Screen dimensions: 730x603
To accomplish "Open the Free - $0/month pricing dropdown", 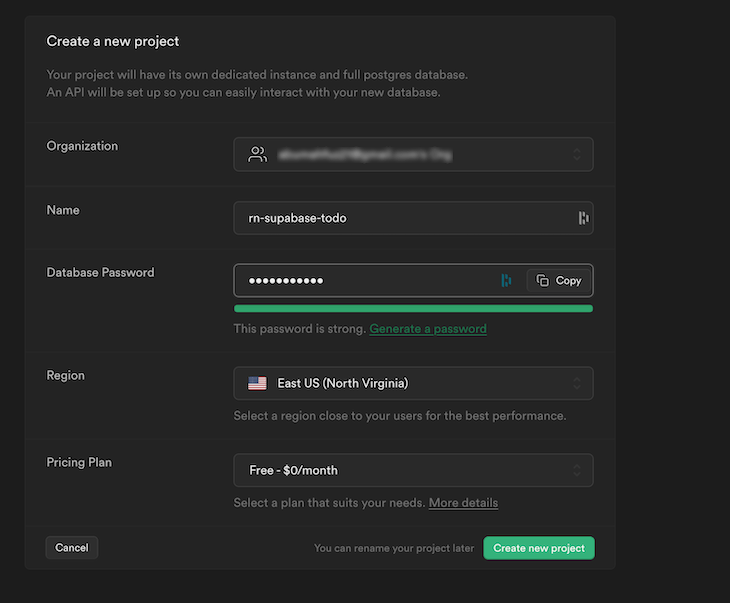I will point(413,470).
